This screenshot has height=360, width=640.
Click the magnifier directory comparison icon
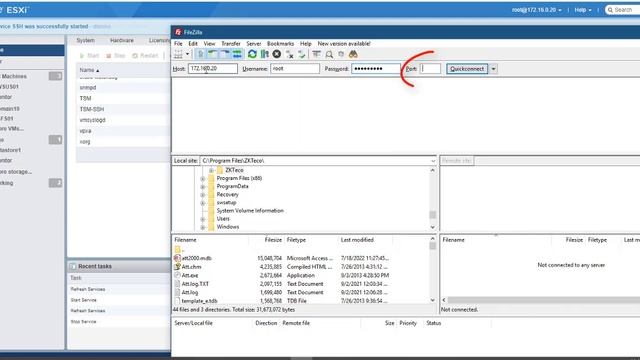point(329,54)
